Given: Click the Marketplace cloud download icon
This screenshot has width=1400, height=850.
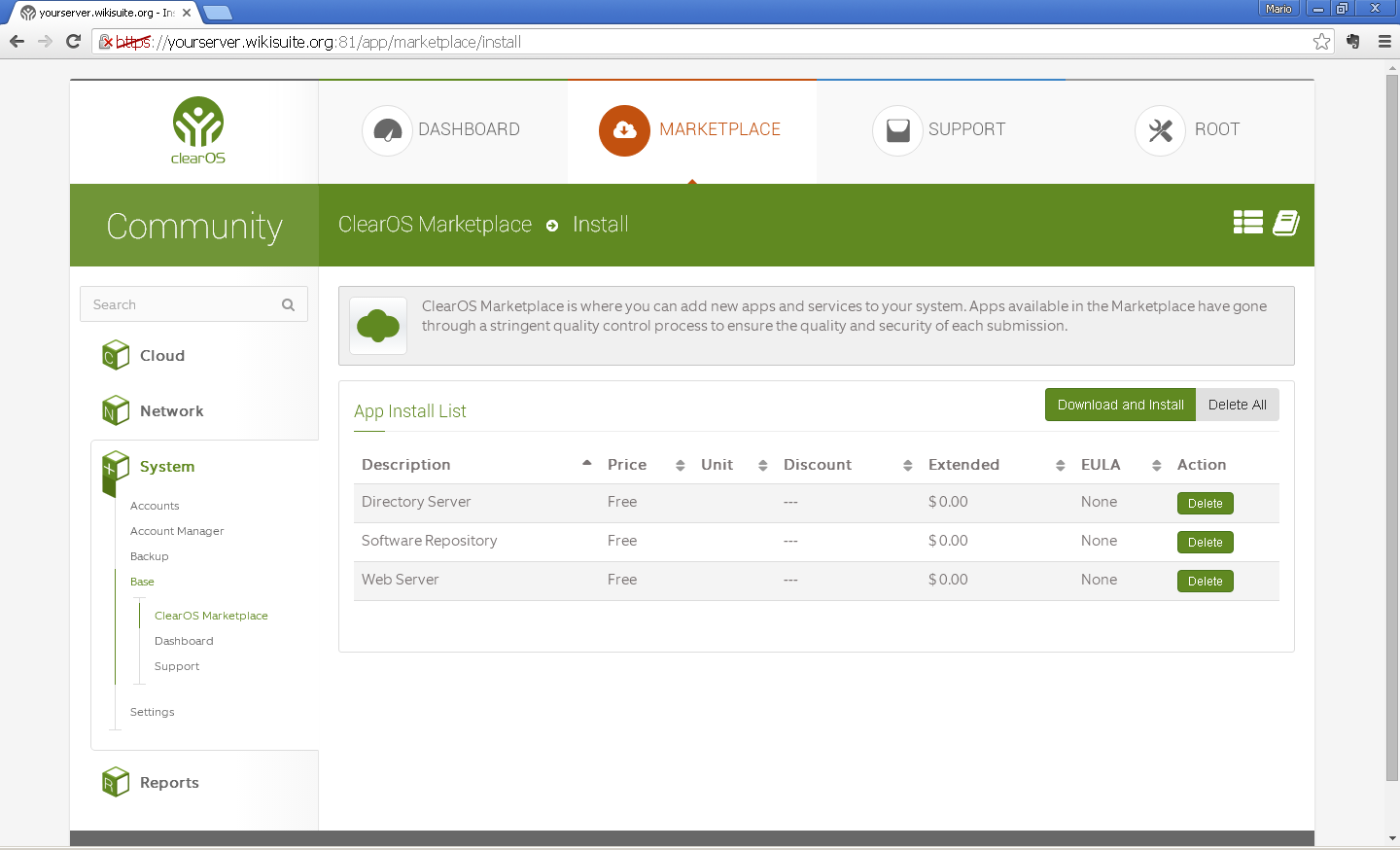Looking at the screenshot, I should pyautogui.click(x=624, y=130).
